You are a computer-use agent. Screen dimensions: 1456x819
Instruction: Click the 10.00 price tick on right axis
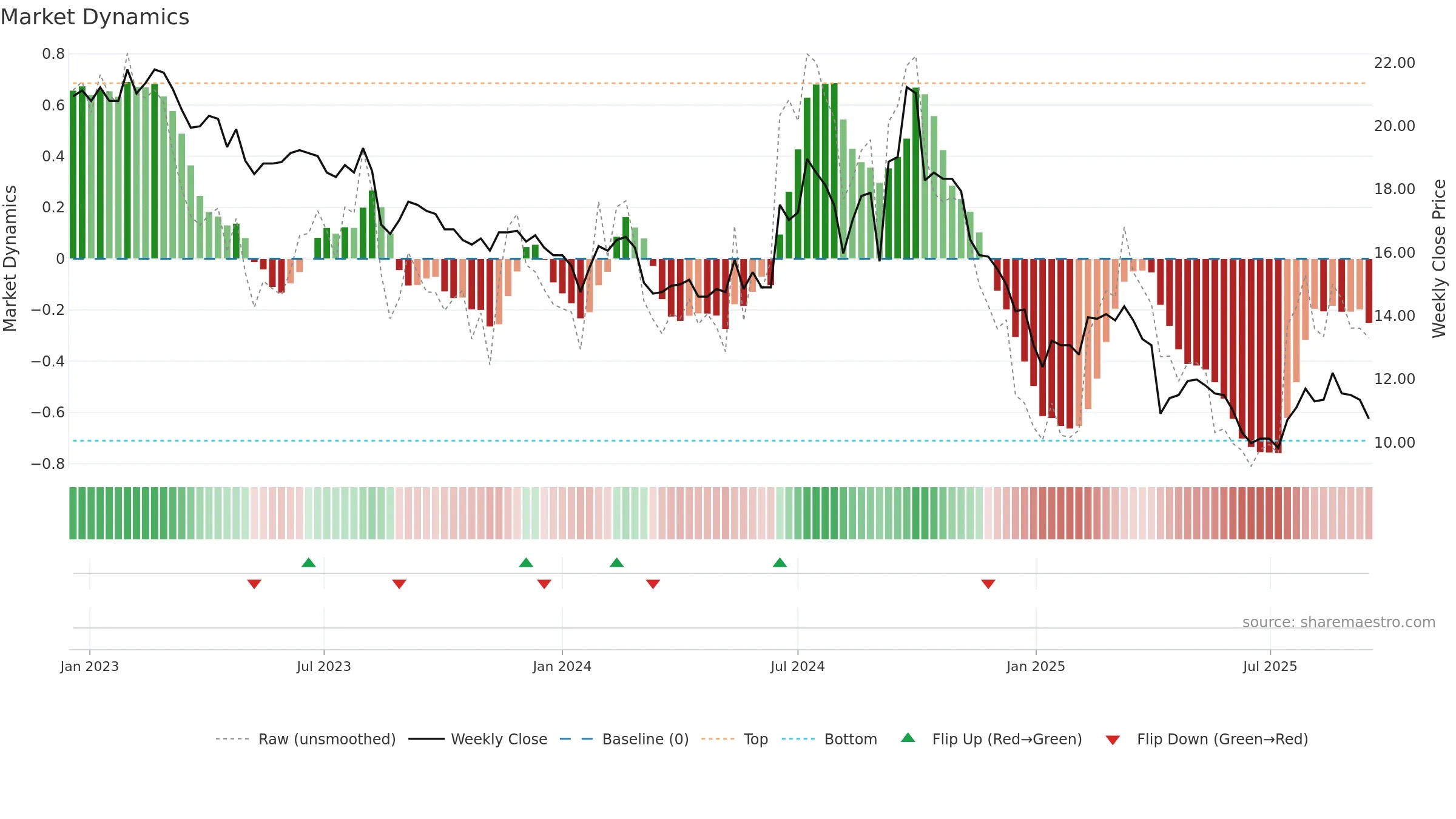[x=1395, y=442]
